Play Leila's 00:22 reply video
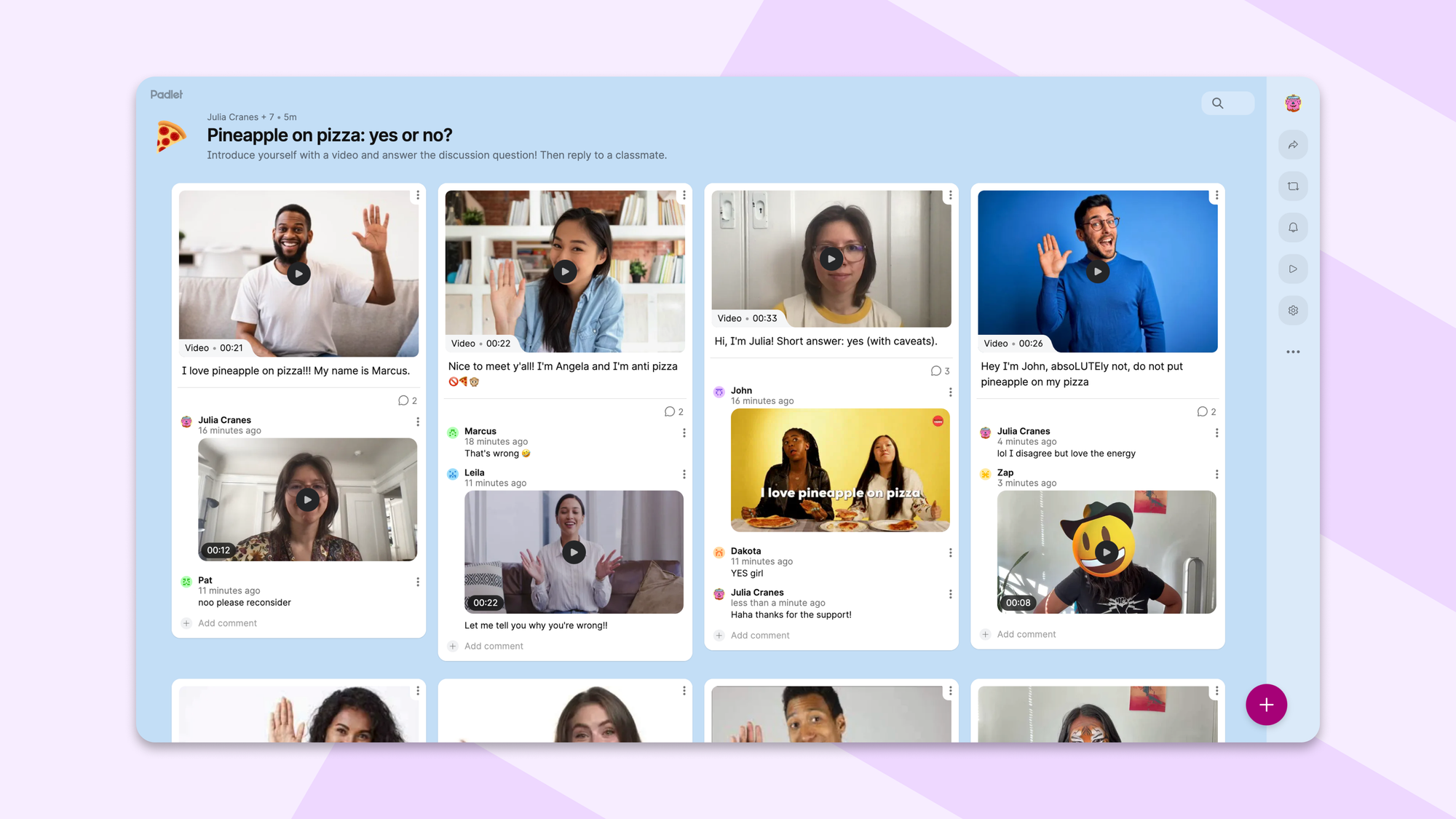 (574, 552)
